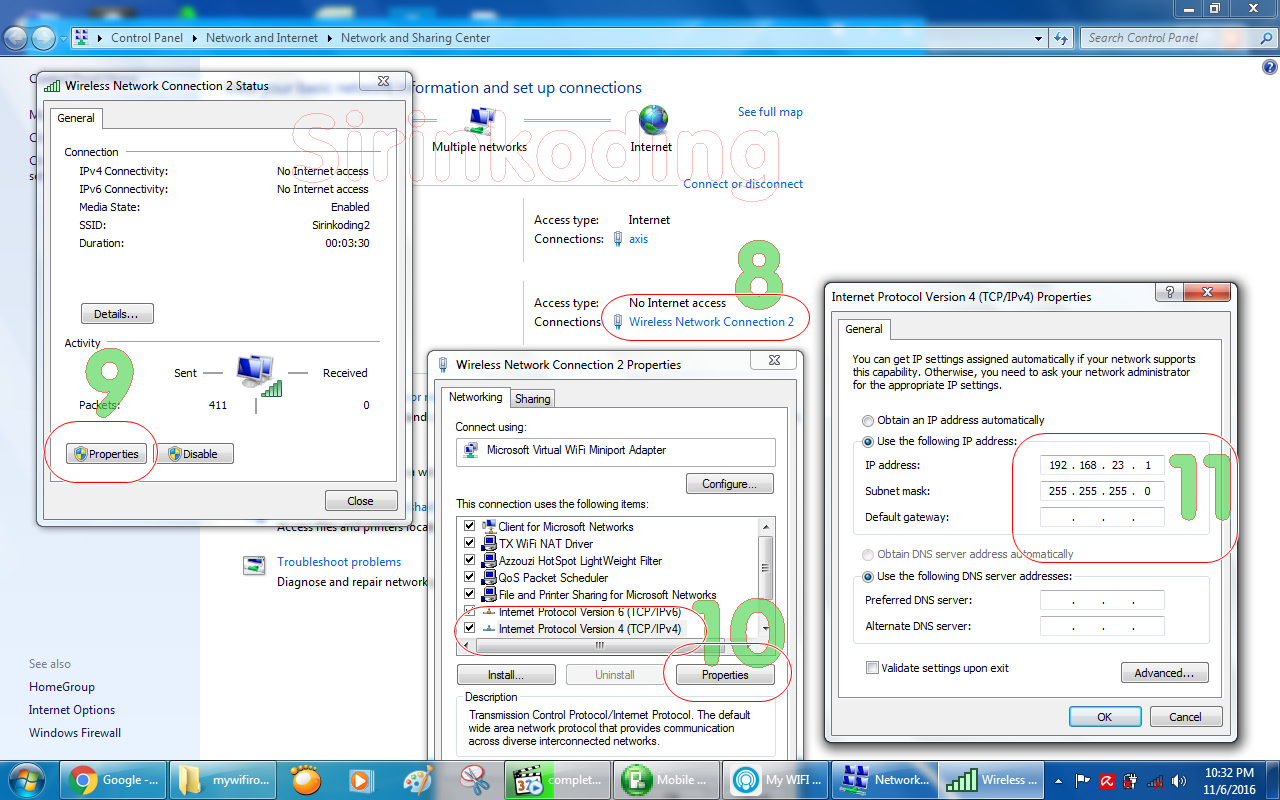Switch to the Sharing tab

pos(532,399)
